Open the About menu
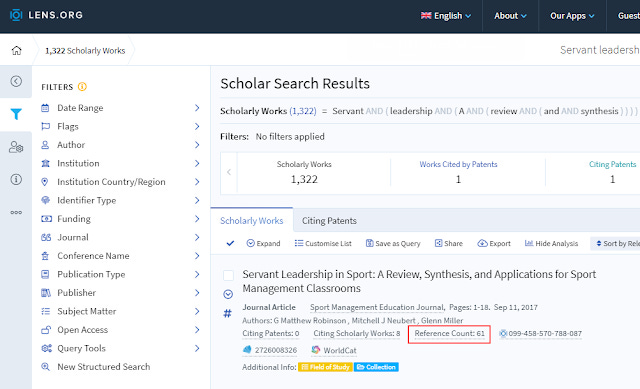This screenshot has height=389, width=640. (510, 16)
